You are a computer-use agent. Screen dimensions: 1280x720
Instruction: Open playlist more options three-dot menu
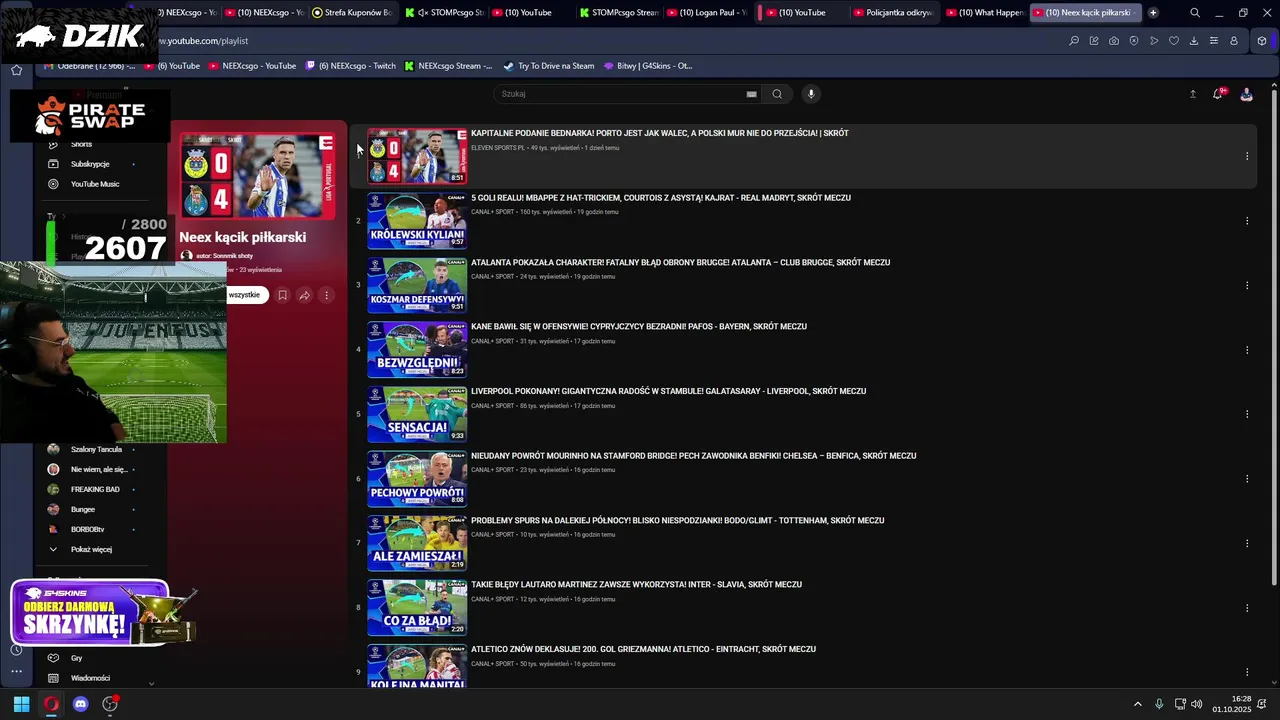(326, 295)
